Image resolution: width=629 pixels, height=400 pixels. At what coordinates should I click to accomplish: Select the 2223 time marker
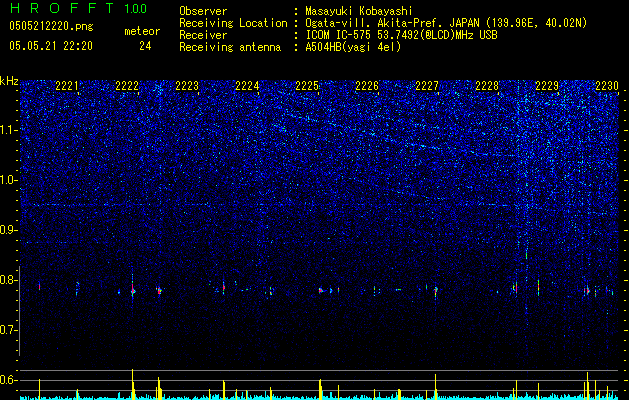coord(187,86)
